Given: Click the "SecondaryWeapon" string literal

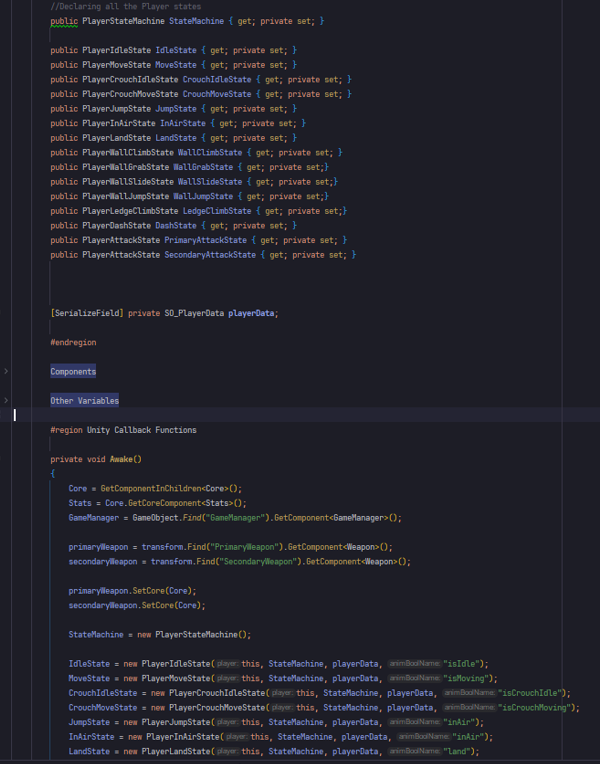Looking at the screenshot, I should [x=258, y=562].
